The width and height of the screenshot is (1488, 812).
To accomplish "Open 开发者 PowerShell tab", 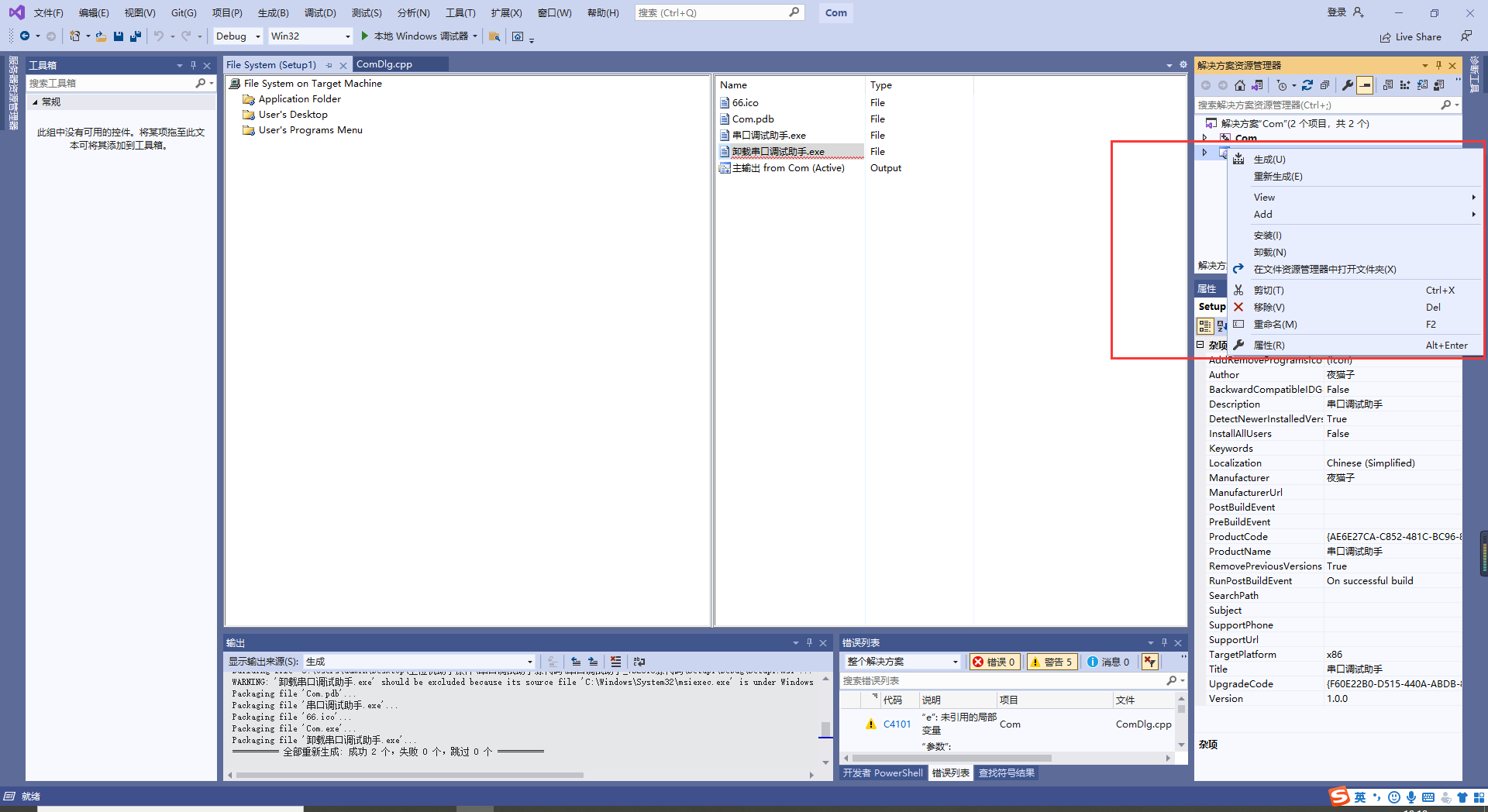I will click(883, 773).
